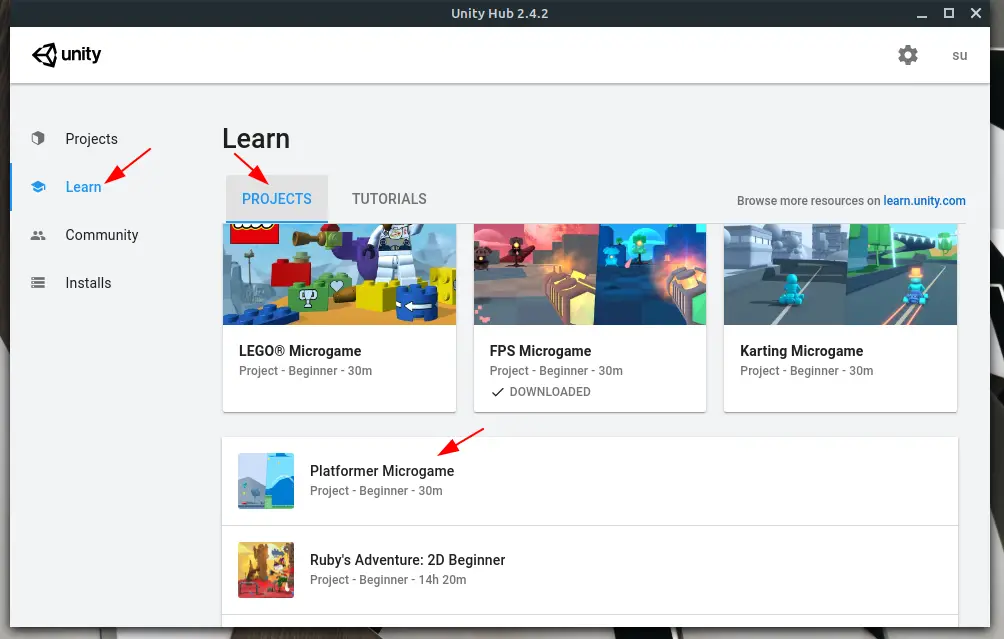
Task: Maximize the Unity Hub window
Action: (x=949, y=13)
